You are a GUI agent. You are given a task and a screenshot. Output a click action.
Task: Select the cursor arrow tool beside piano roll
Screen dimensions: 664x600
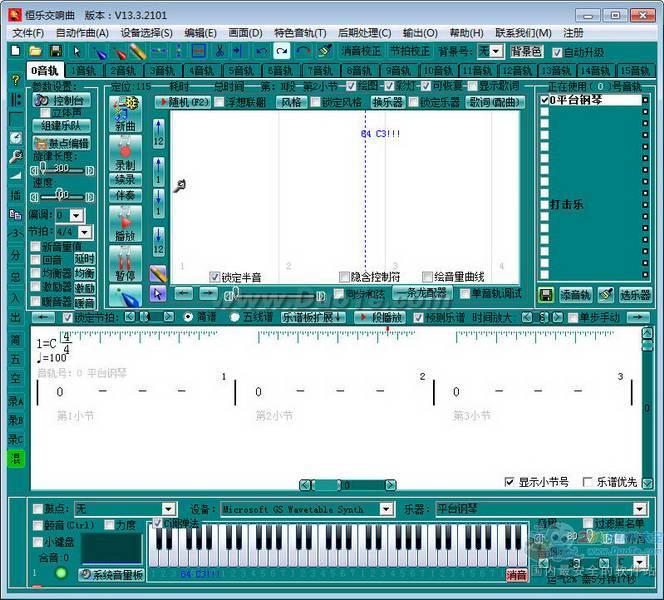(158, 294)
